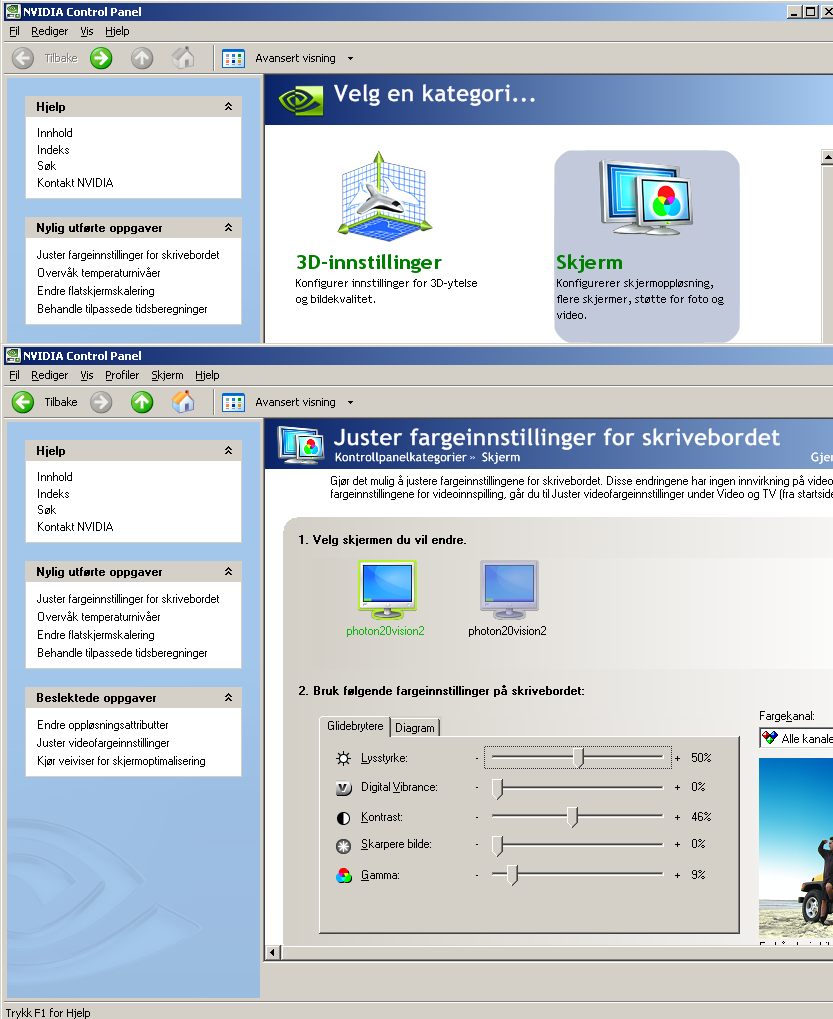Open Endre oppløsningsattributter link
The width and height of the screenshot is (833, 1019).
(x=103, y=725)
